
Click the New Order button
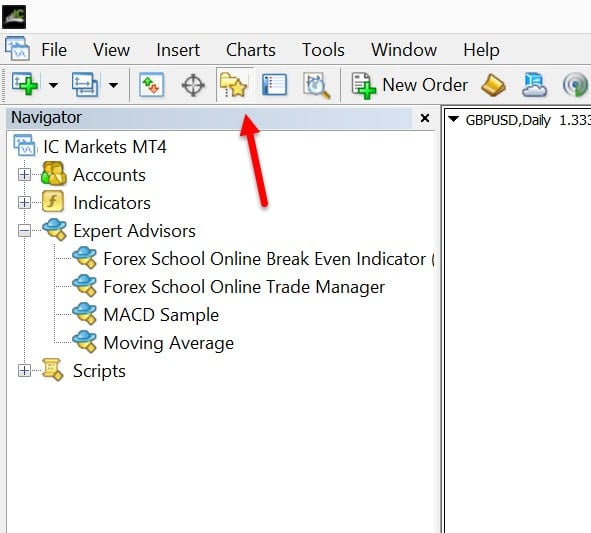coord(410,85)
